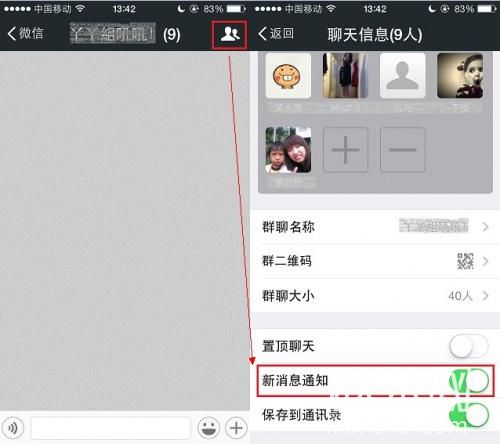Disable 新消息通知 switch
The image size is (500, 444).
[469, 380]
